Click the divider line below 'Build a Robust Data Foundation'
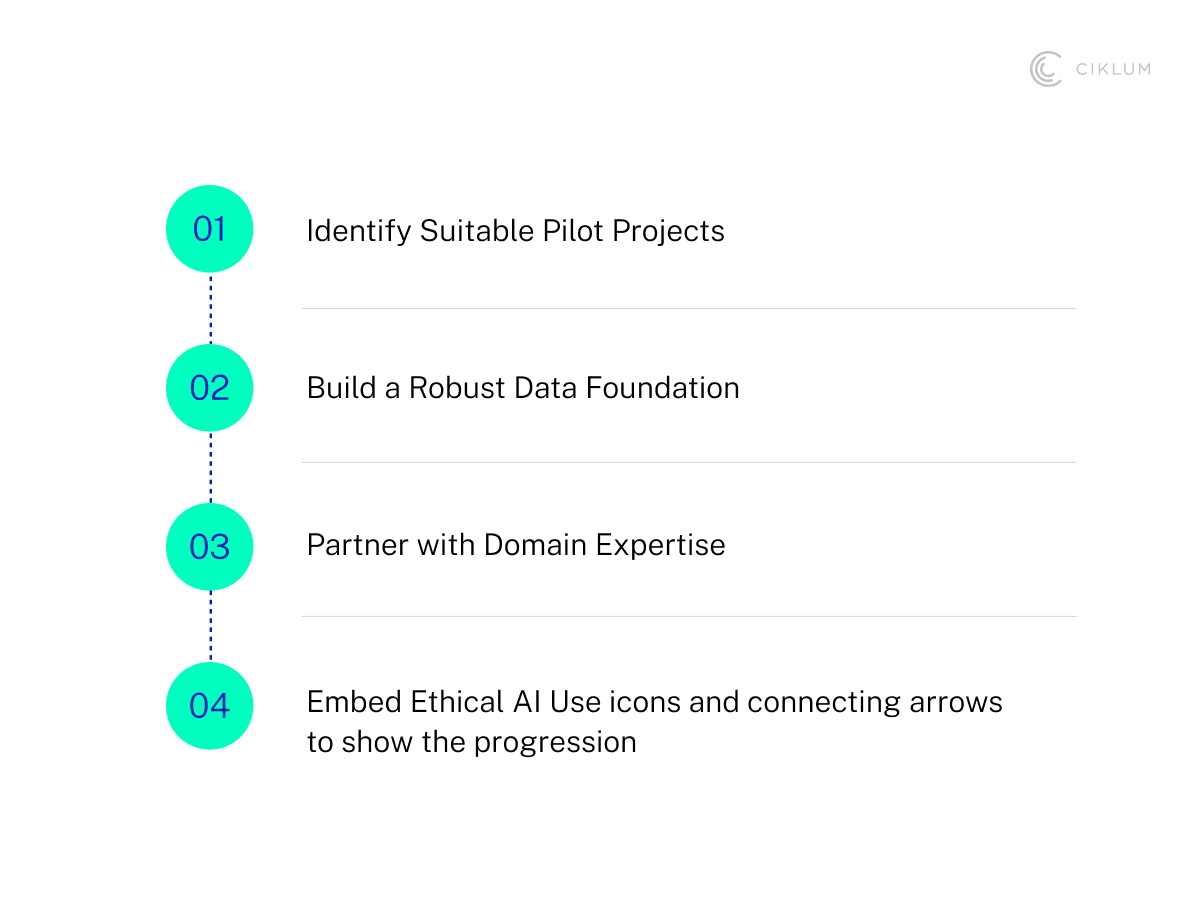Viewport: 1200px width, 900px height. tap(689, 462)
